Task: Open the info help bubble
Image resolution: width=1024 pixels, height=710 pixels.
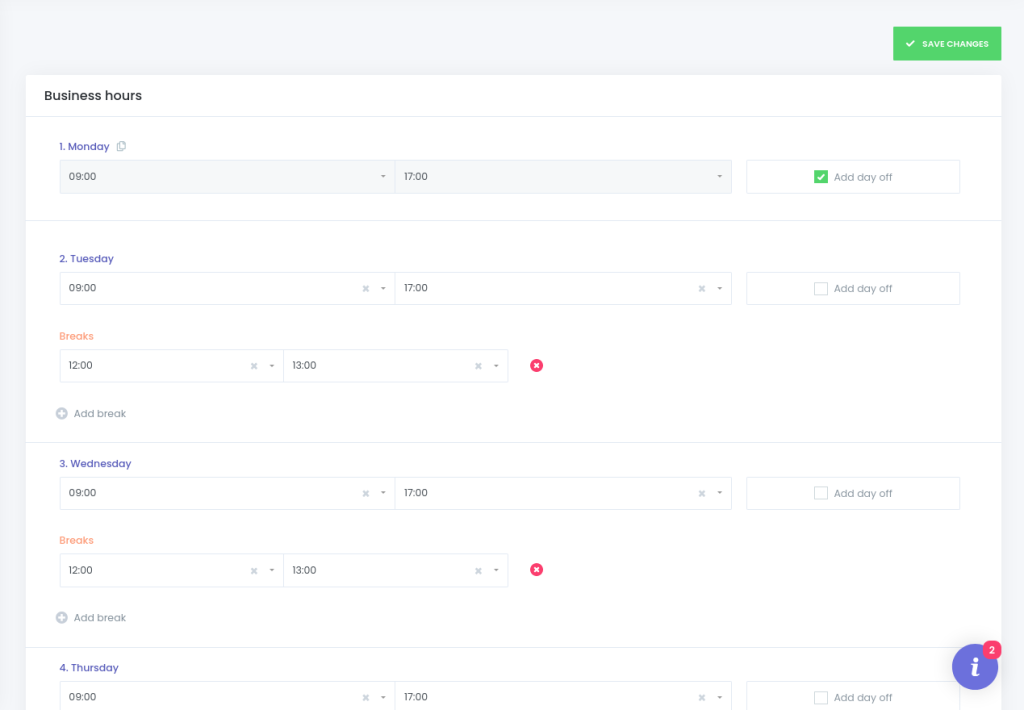Action: (974, 666)
